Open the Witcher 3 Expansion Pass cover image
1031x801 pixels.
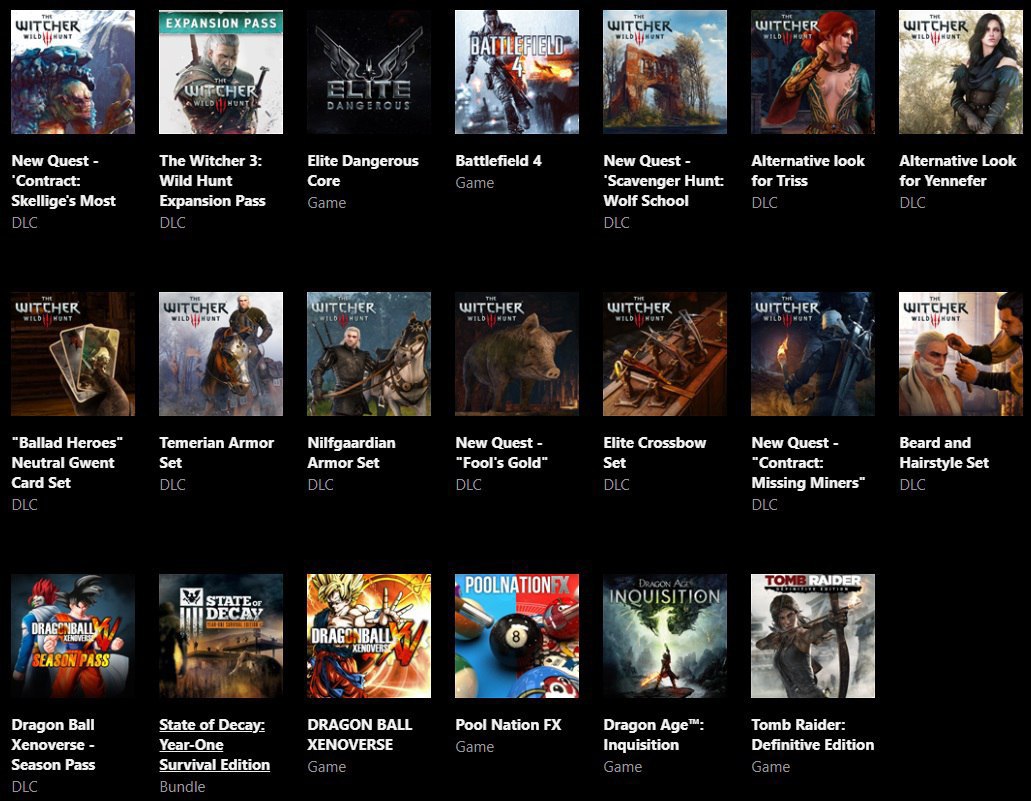(221, 72)
